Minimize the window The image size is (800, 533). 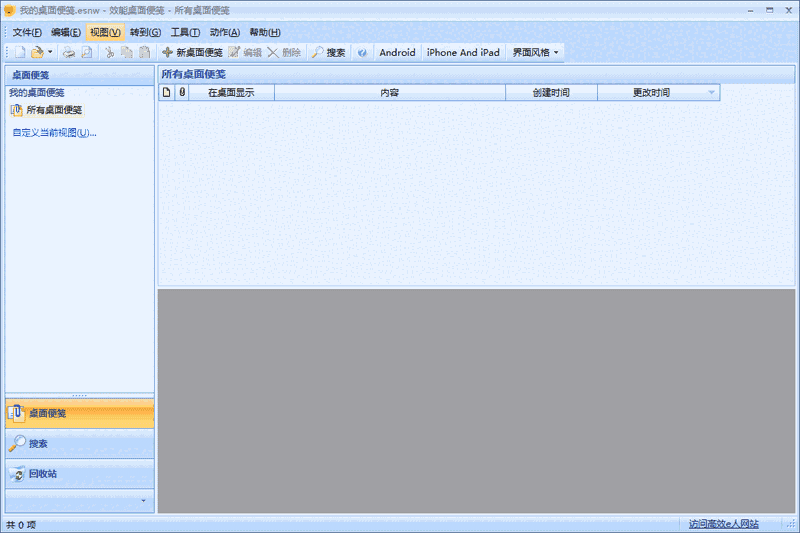751,10
